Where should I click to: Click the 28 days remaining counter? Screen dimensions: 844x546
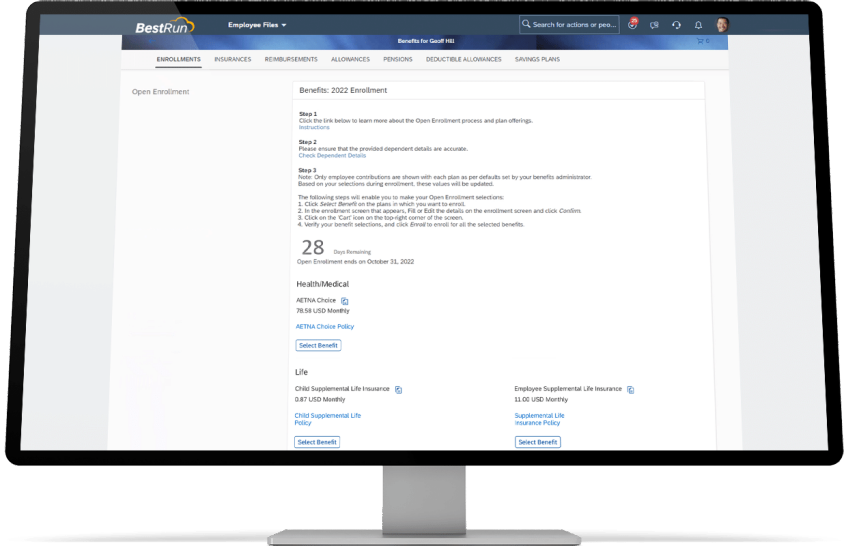313,248
